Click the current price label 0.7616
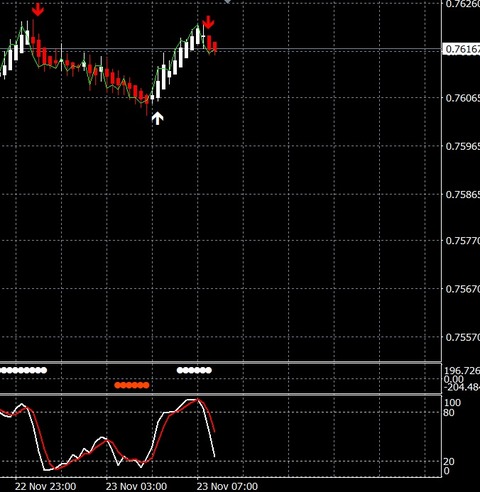Screen dimensions: 480x492 (462, 49)
